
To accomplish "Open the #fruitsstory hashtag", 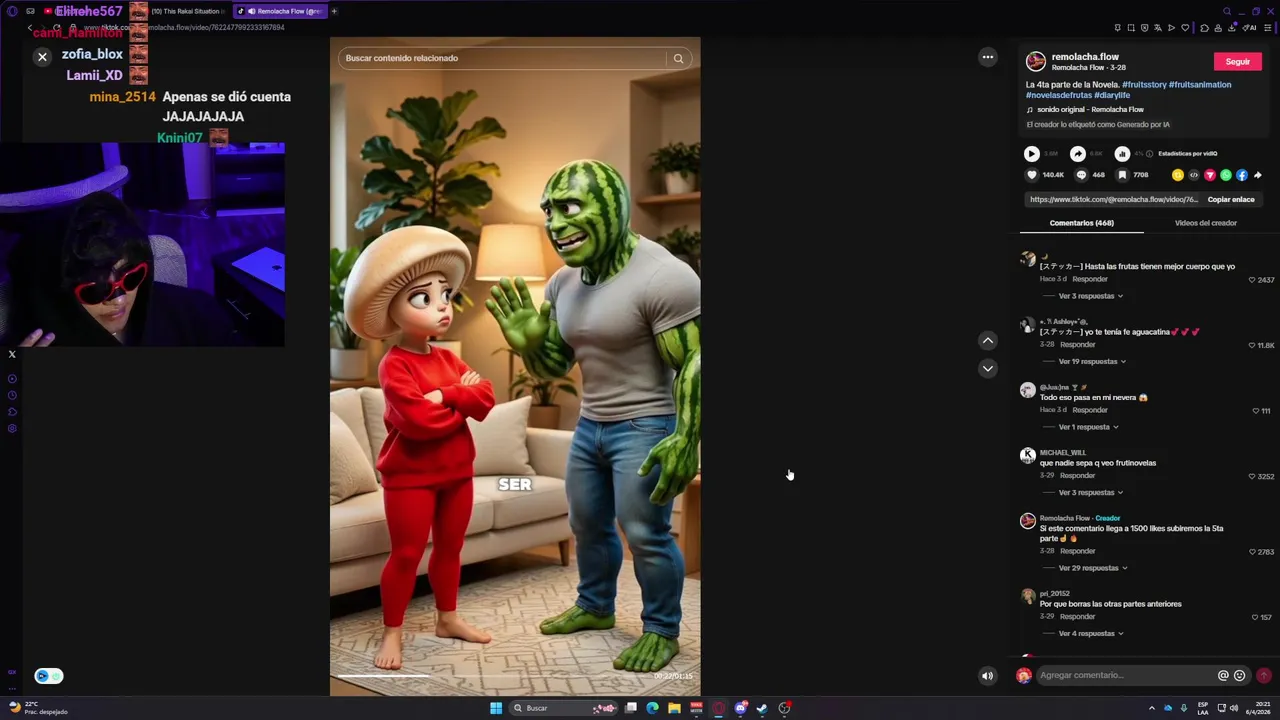I will pos(1144,85).
